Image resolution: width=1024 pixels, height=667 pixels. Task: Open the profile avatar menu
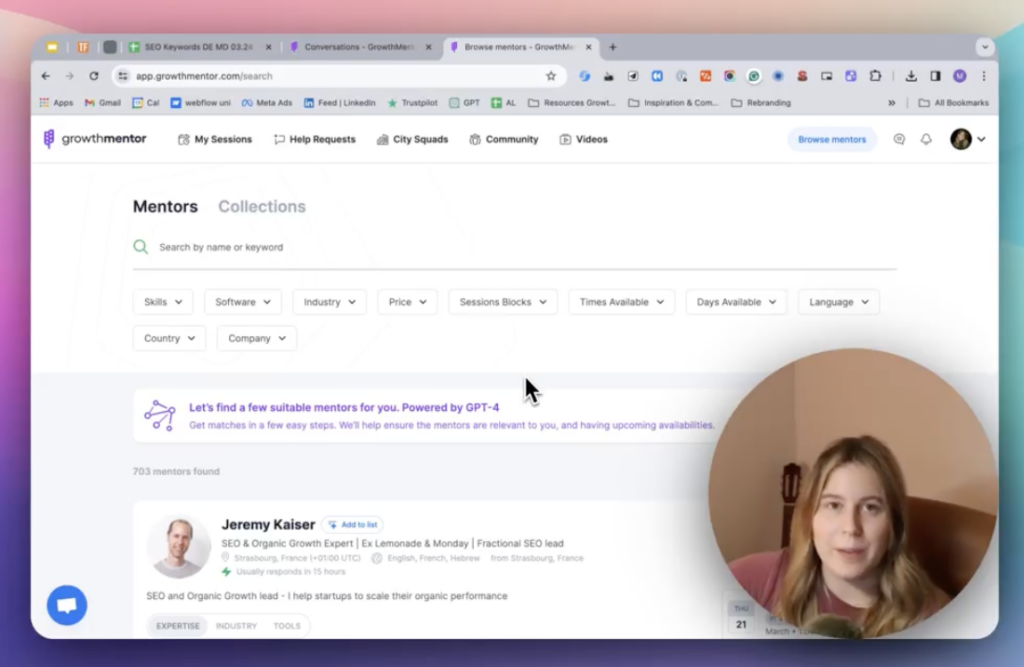coord(967,140)
